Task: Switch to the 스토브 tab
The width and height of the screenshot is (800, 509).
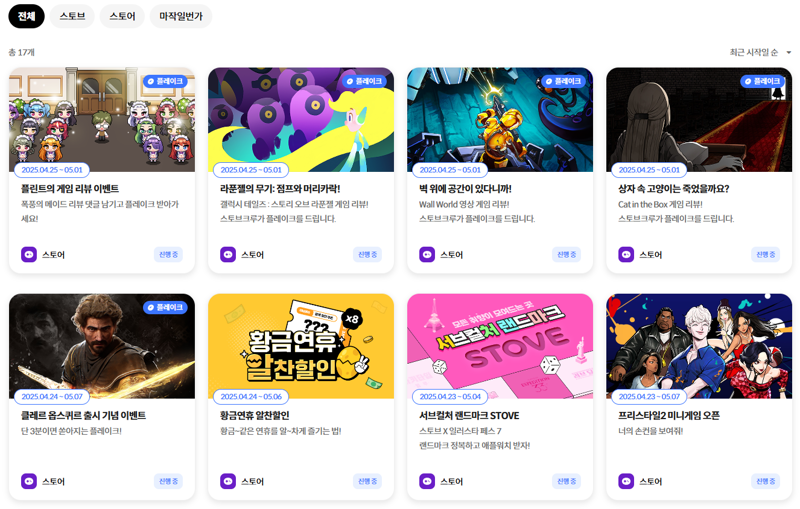Action: (72, 16)
